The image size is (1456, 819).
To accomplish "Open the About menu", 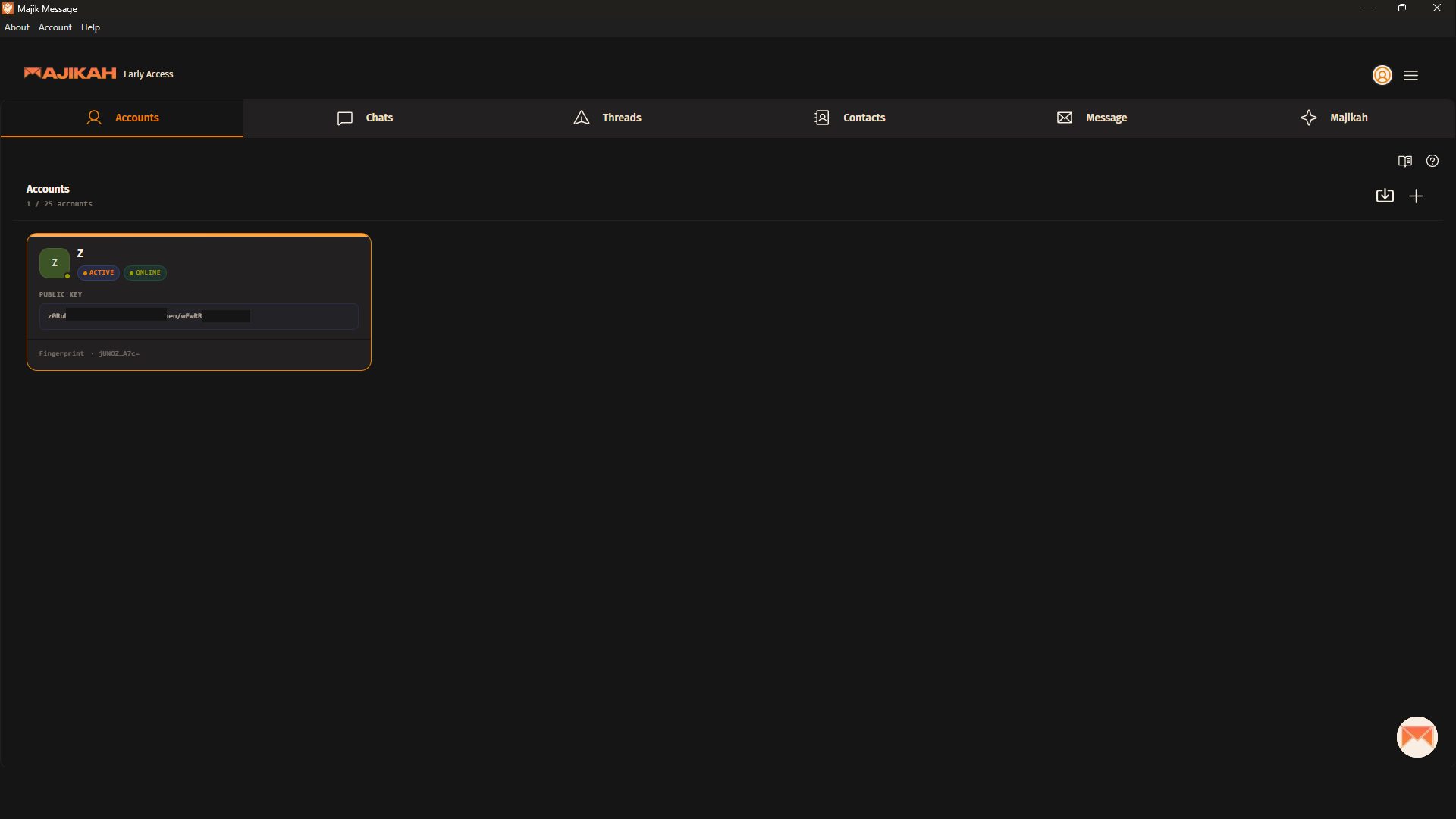I will tap(17, 27).
